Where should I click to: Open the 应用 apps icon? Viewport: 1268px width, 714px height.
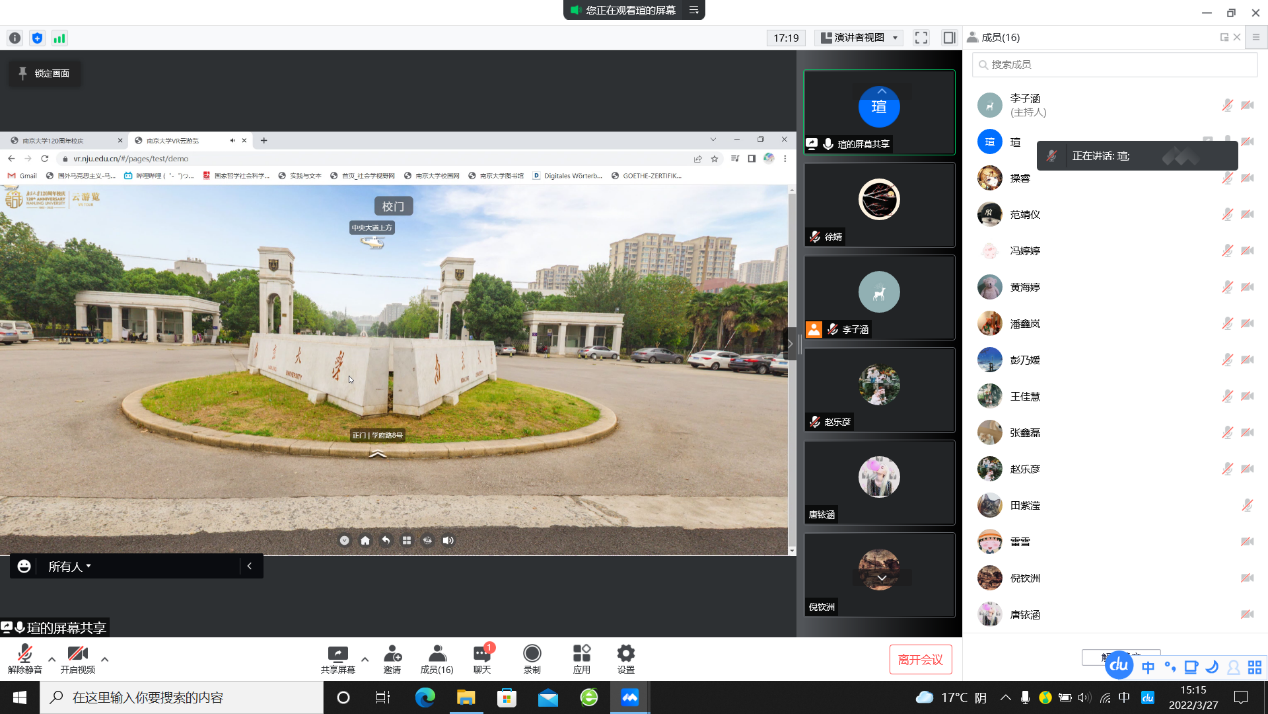pyautogui.click(x=581, y=657)
